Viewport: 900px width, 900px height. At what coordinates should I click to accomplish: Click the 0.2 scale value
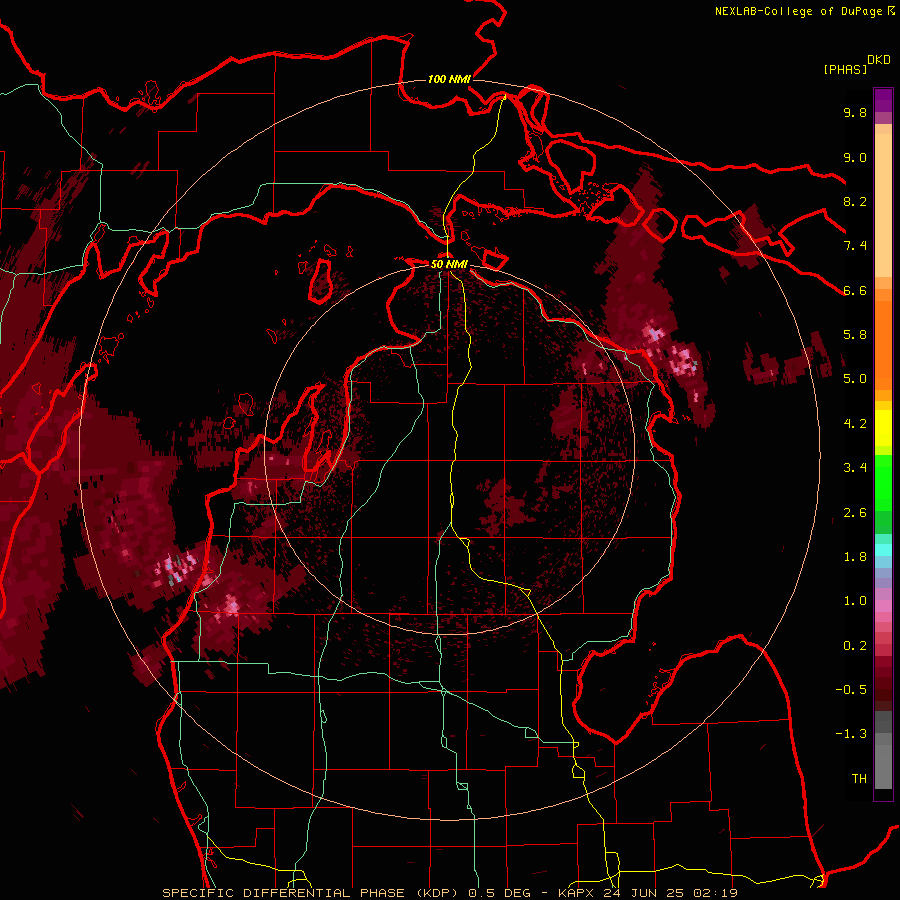coord(855,646)
